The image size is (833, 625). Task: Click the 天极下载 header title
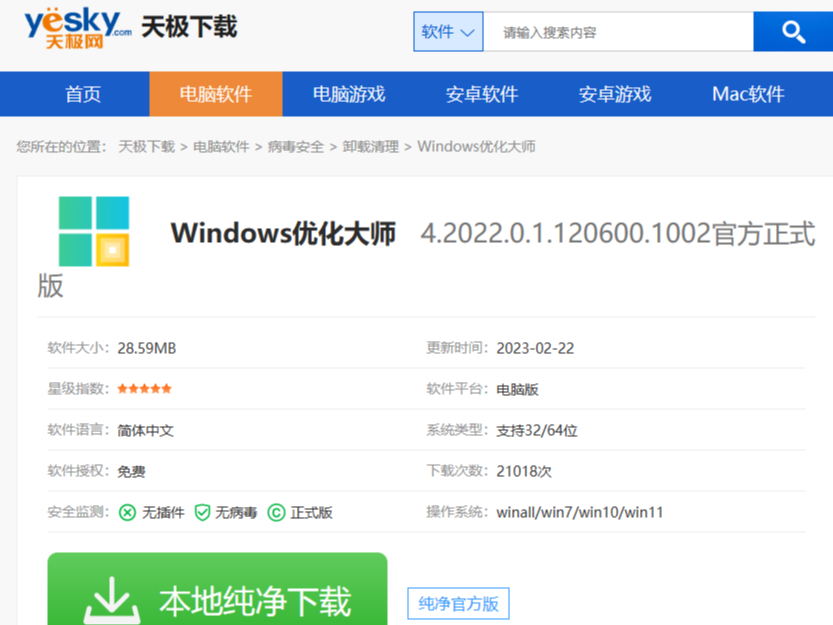189,27
